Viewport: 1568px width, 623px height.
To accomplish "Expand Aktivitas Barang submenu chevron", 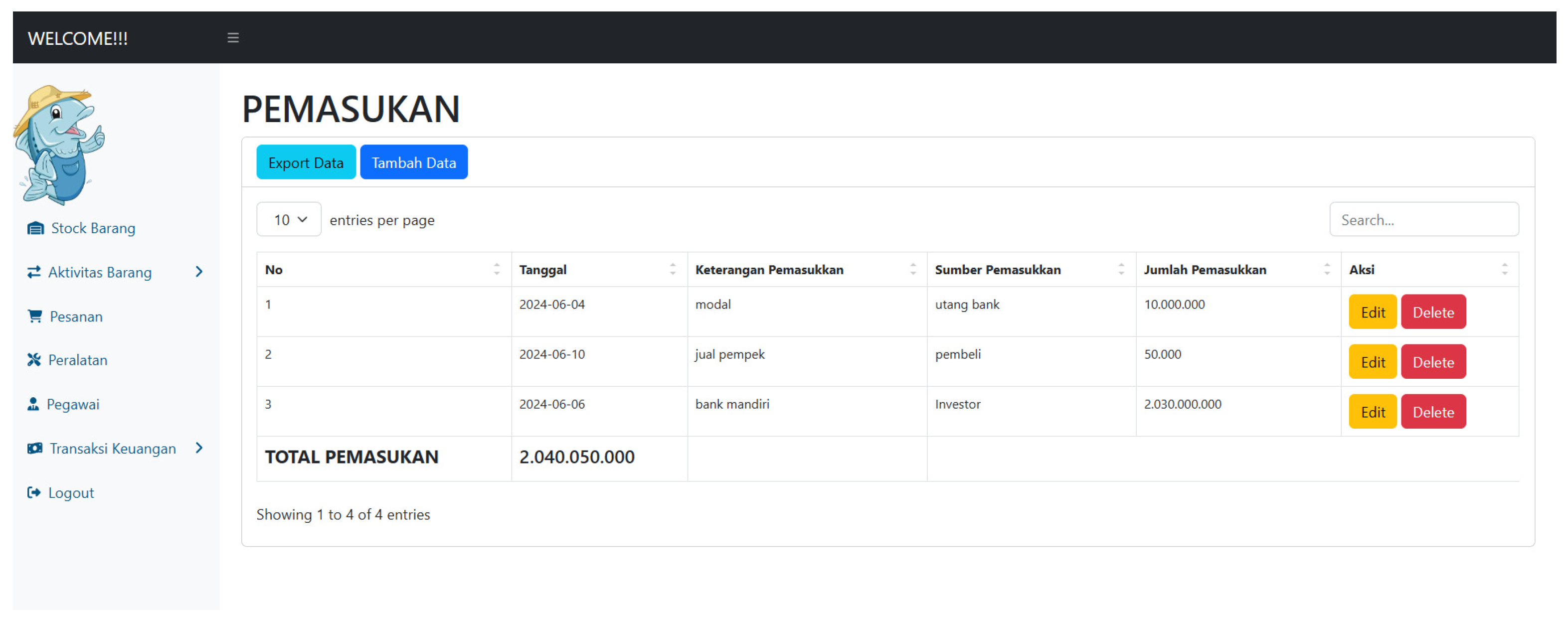I will [x=199, y=272].
